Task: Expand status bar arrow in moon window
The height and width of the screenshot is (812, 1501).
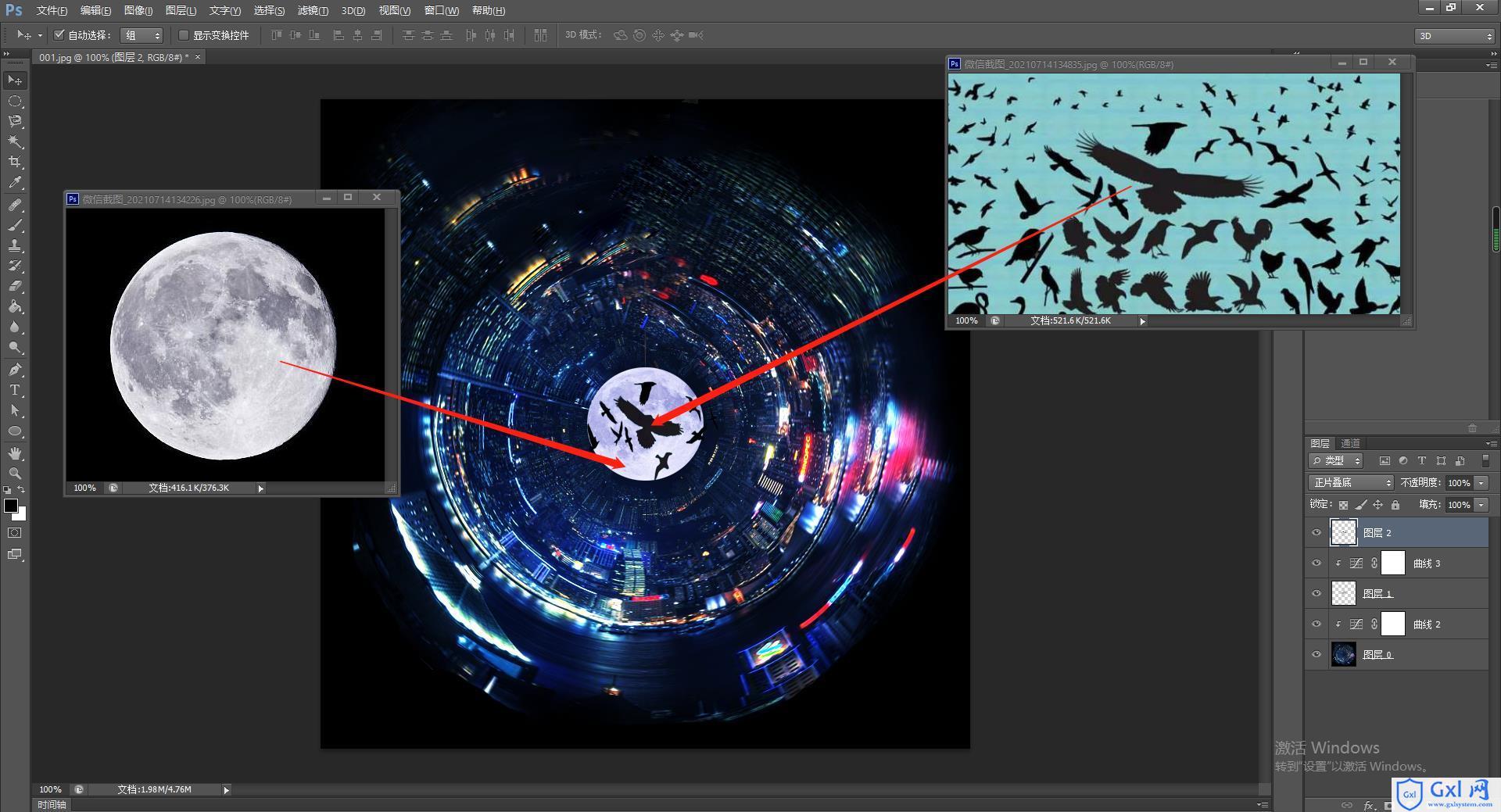Action: click(x=260, y=488)
